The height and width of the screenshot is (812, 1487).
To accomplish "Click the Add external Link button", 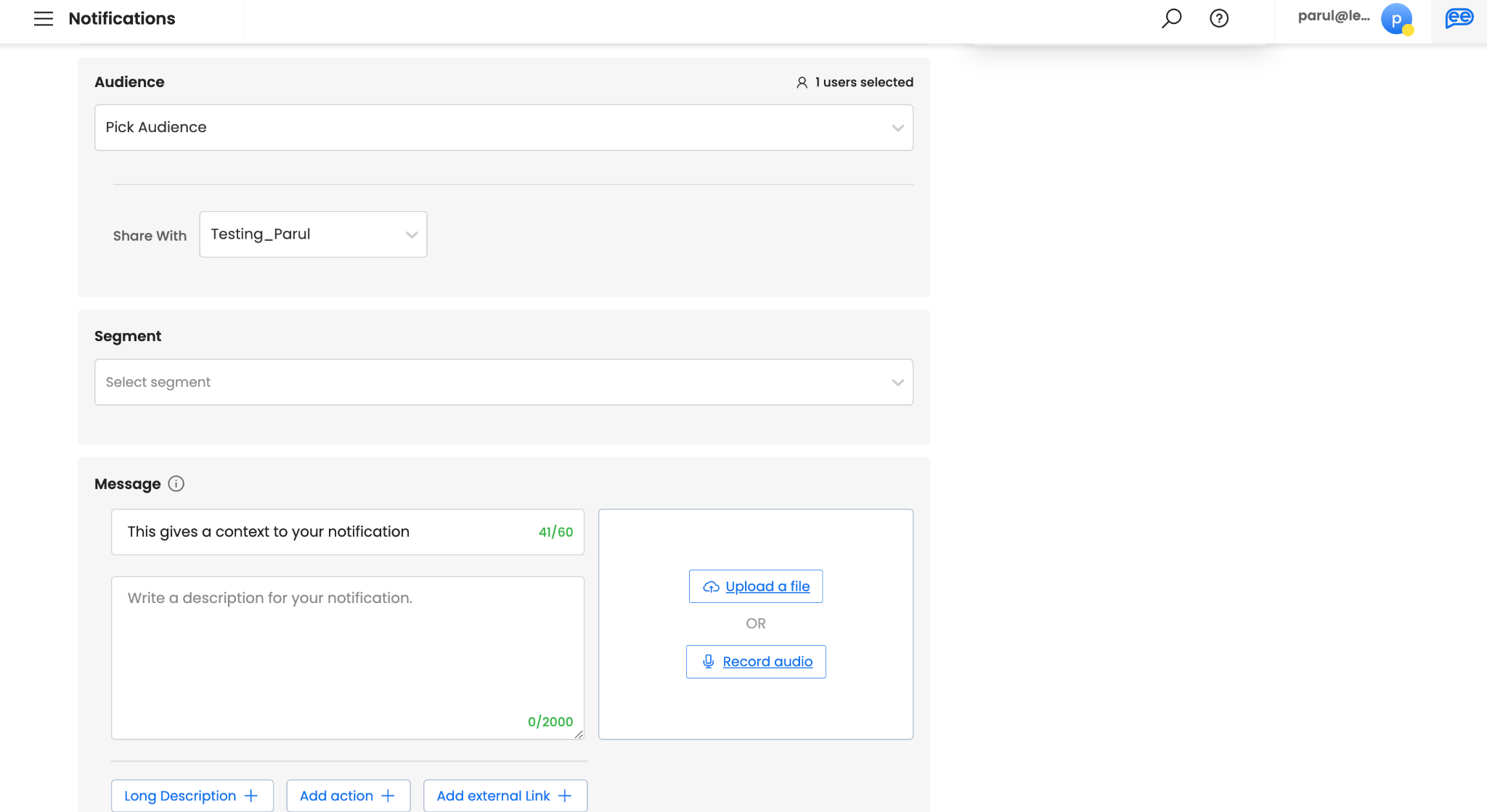I will (x=505, y=796).
